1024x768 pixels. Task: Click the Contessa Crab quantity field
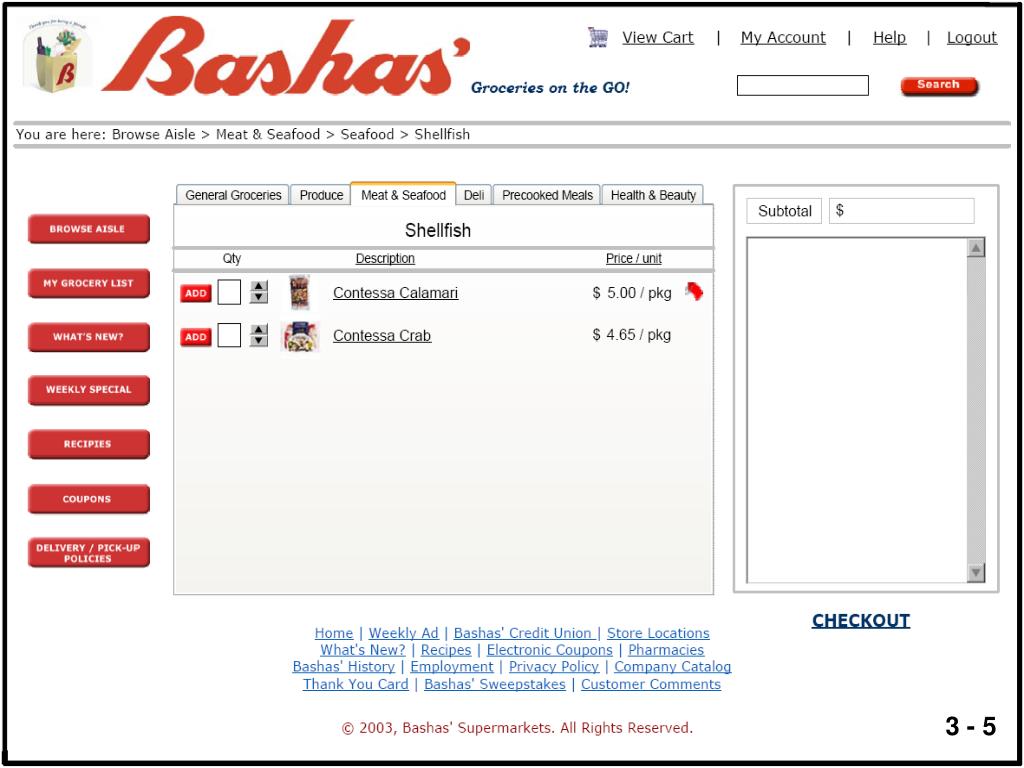229,335
